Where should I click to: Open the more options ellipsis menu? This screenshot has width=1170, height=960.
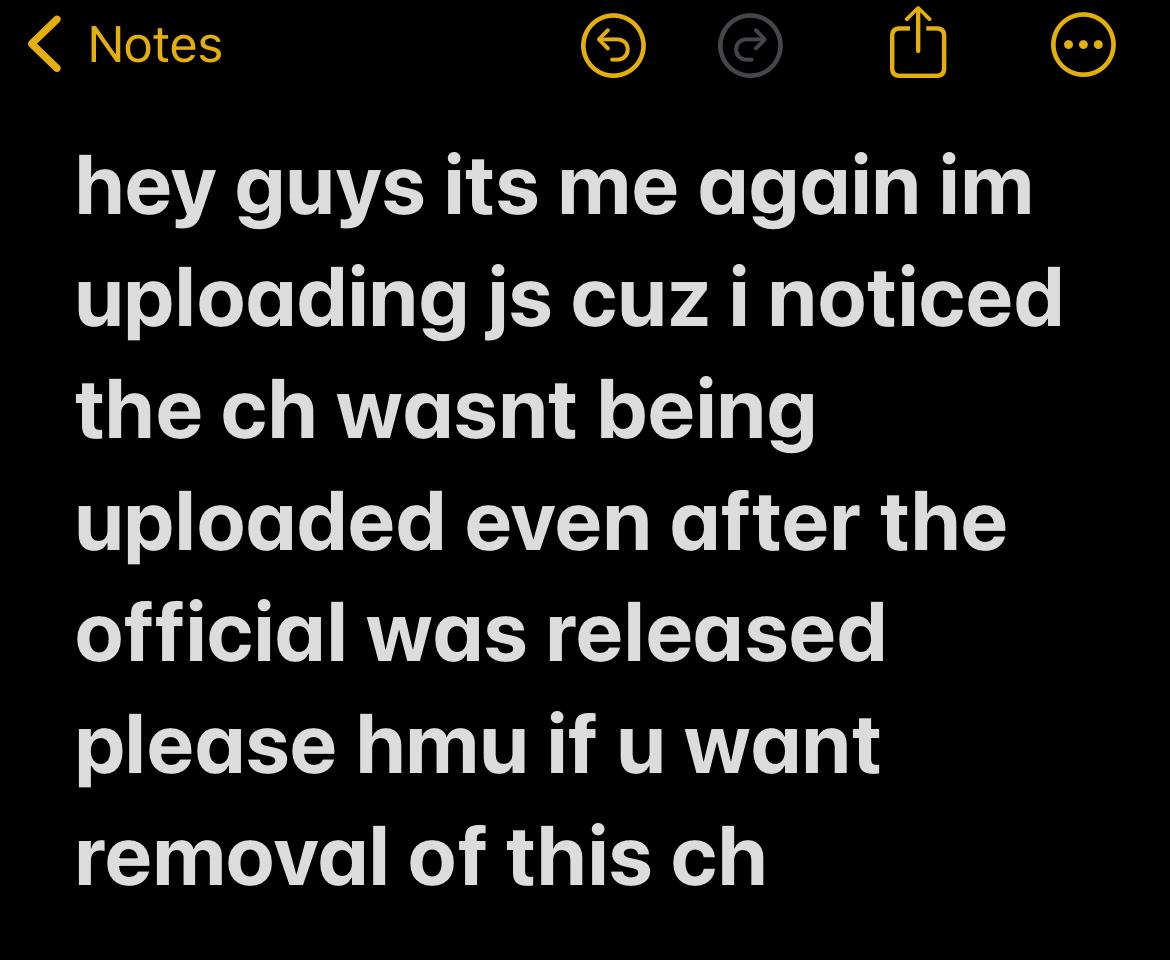coord(1083,46)
